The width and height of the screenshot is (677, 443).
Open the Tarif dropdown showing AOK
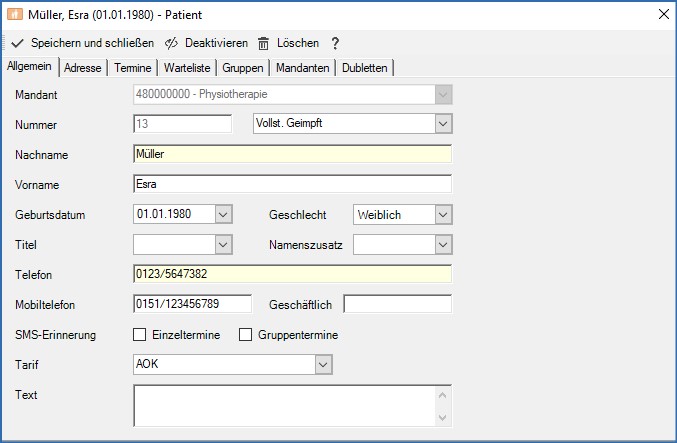click(323, 364)
